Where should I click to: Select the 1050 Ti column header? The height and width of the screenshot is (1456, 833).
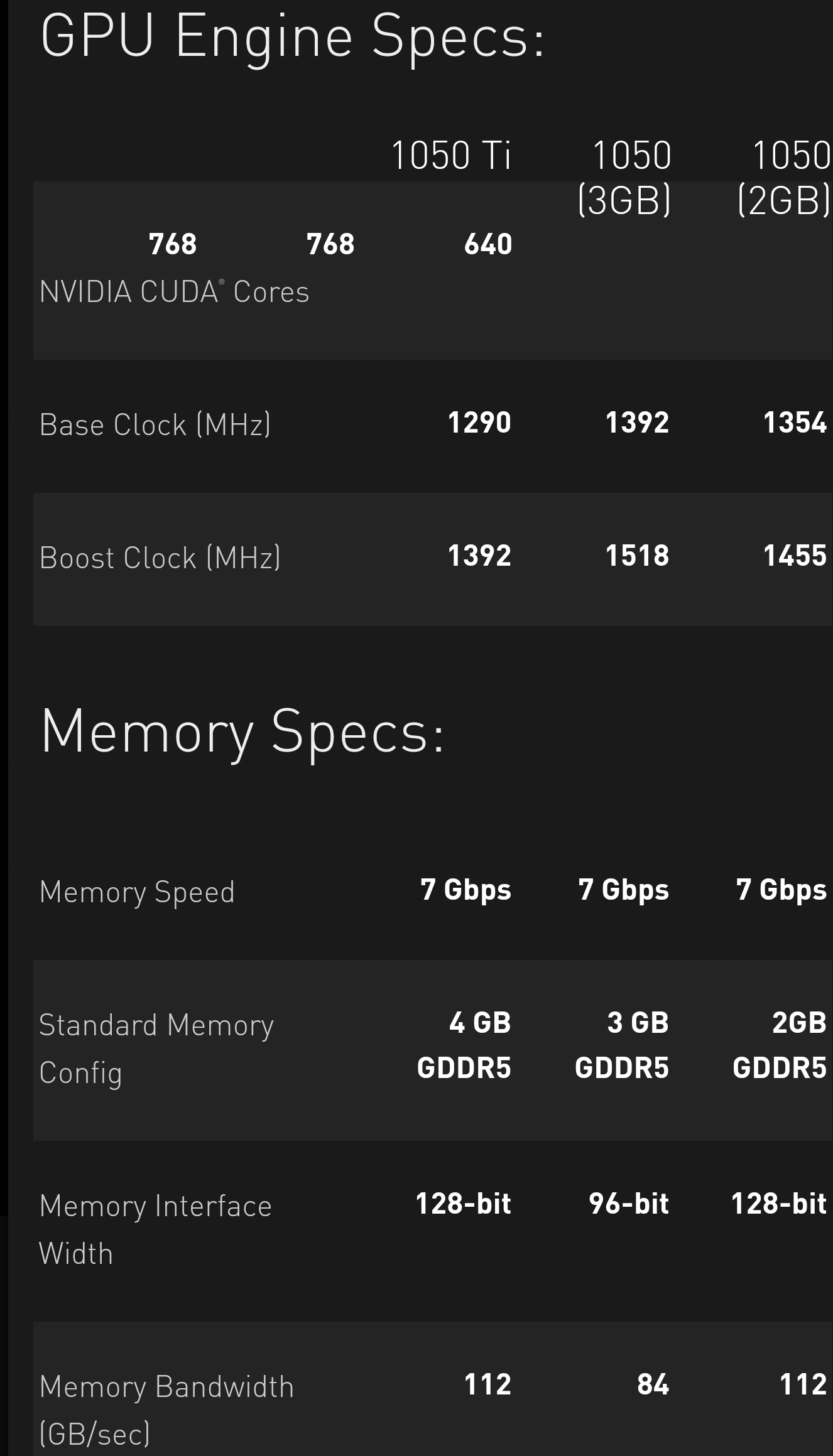point(451,155)
